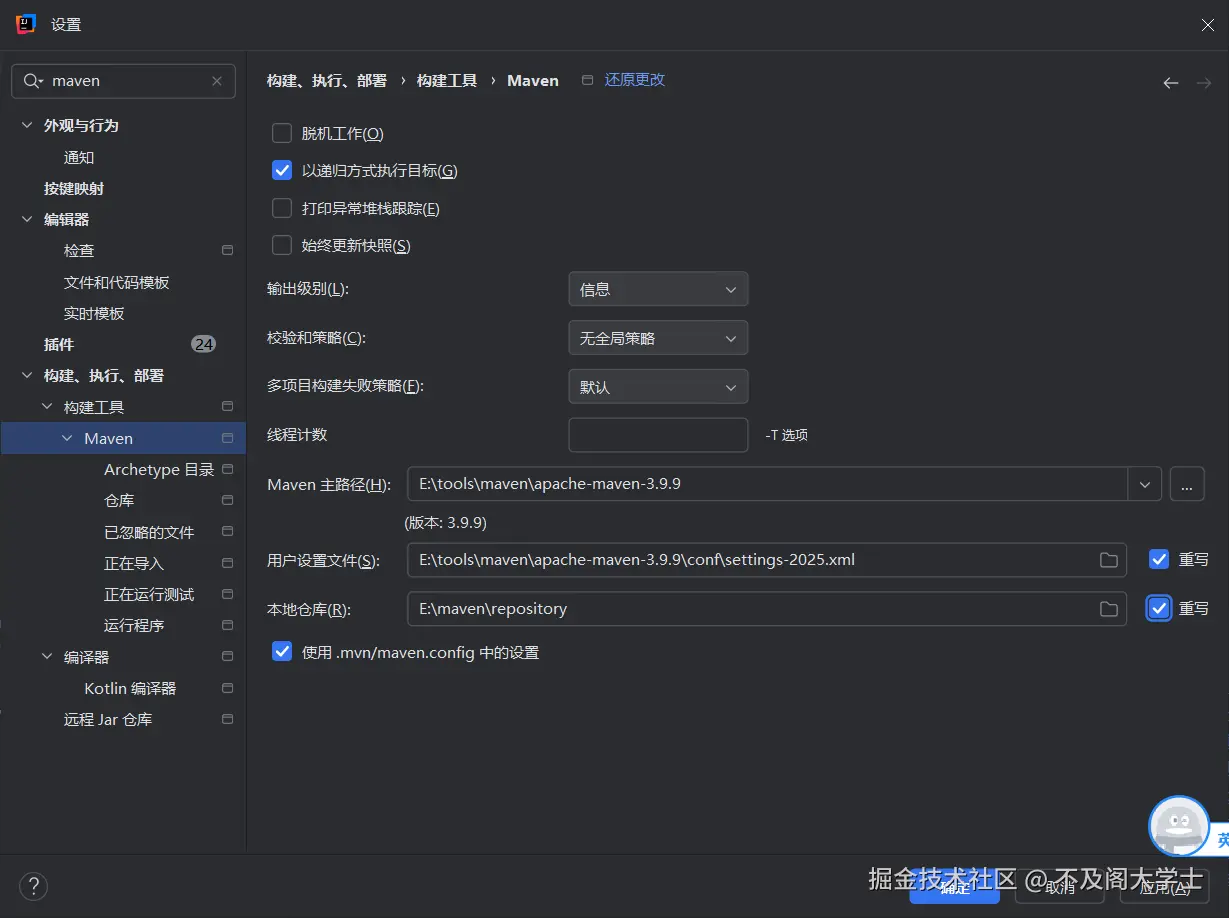Close the settings dialog window
This screenshot has height=918, width=1229.
click(1207, 25)
